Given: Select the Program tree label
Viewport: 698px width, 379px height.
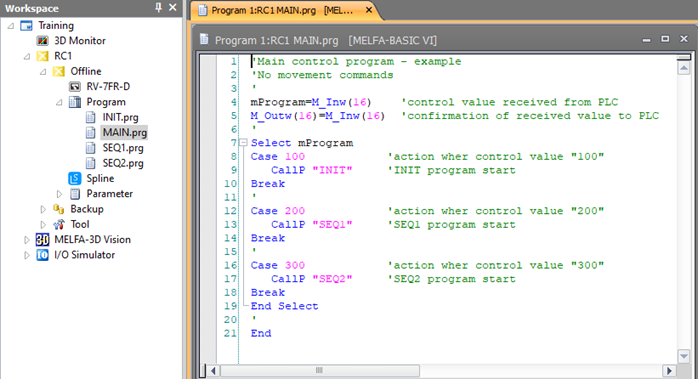Looking at the screenshot, I should [106, 102].
